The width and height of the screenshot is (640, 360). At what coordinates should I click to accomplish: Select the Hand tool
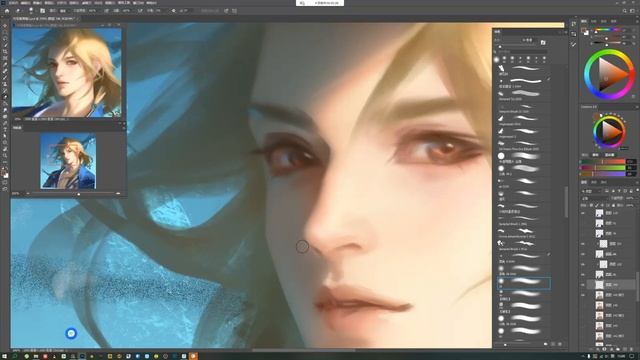[x=5, y=149]
